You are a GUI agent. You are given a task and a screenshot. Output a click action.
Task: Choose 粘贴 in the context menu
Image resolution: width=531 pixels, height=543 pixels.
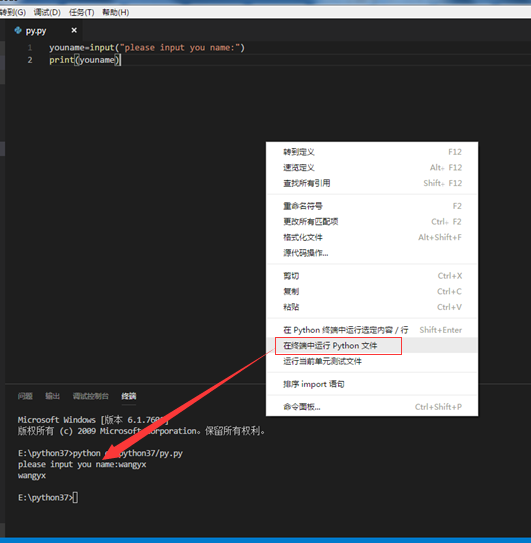point(372,307)
